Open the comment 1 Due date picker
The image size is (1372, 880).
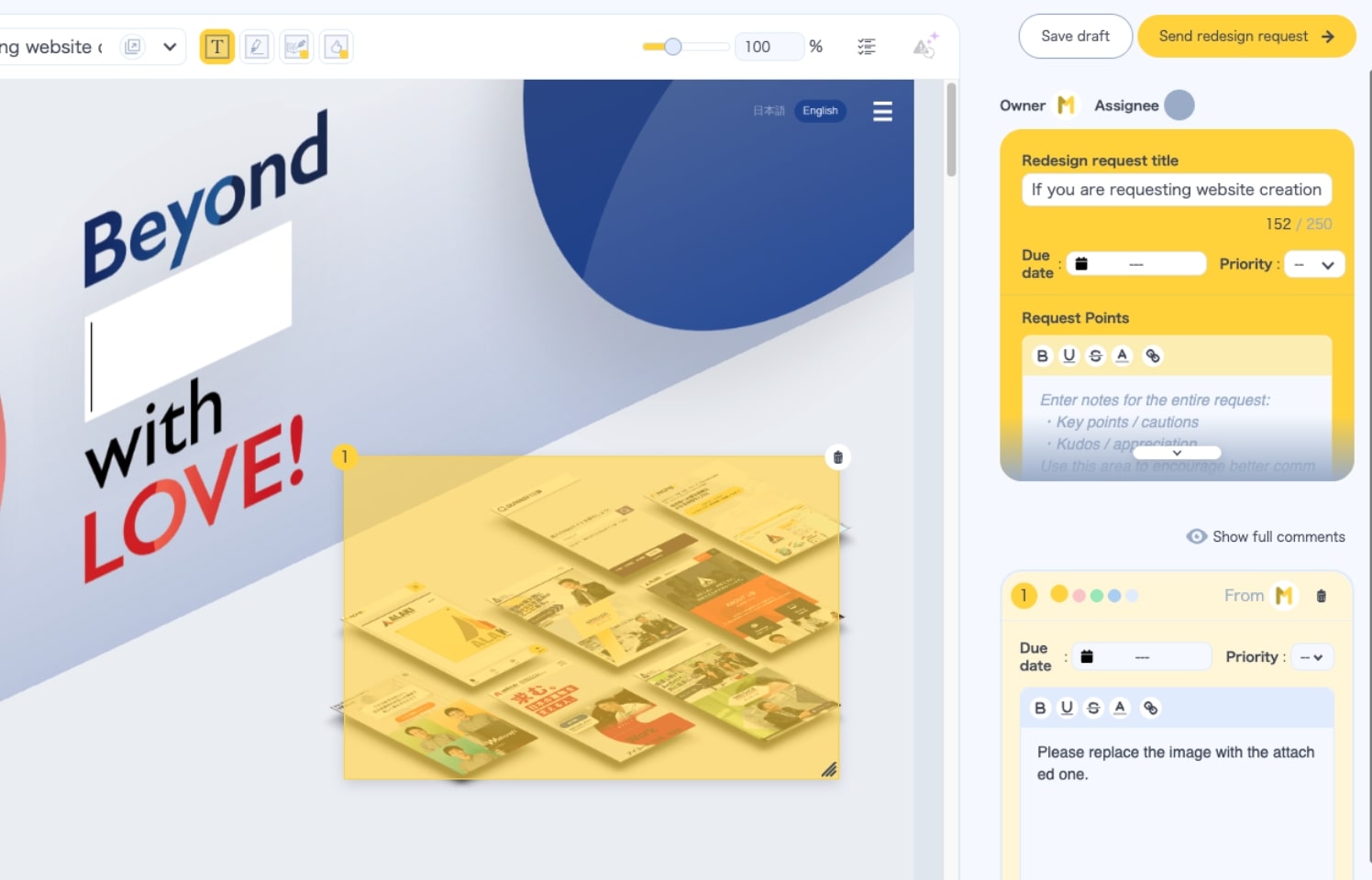(1142, 657)
